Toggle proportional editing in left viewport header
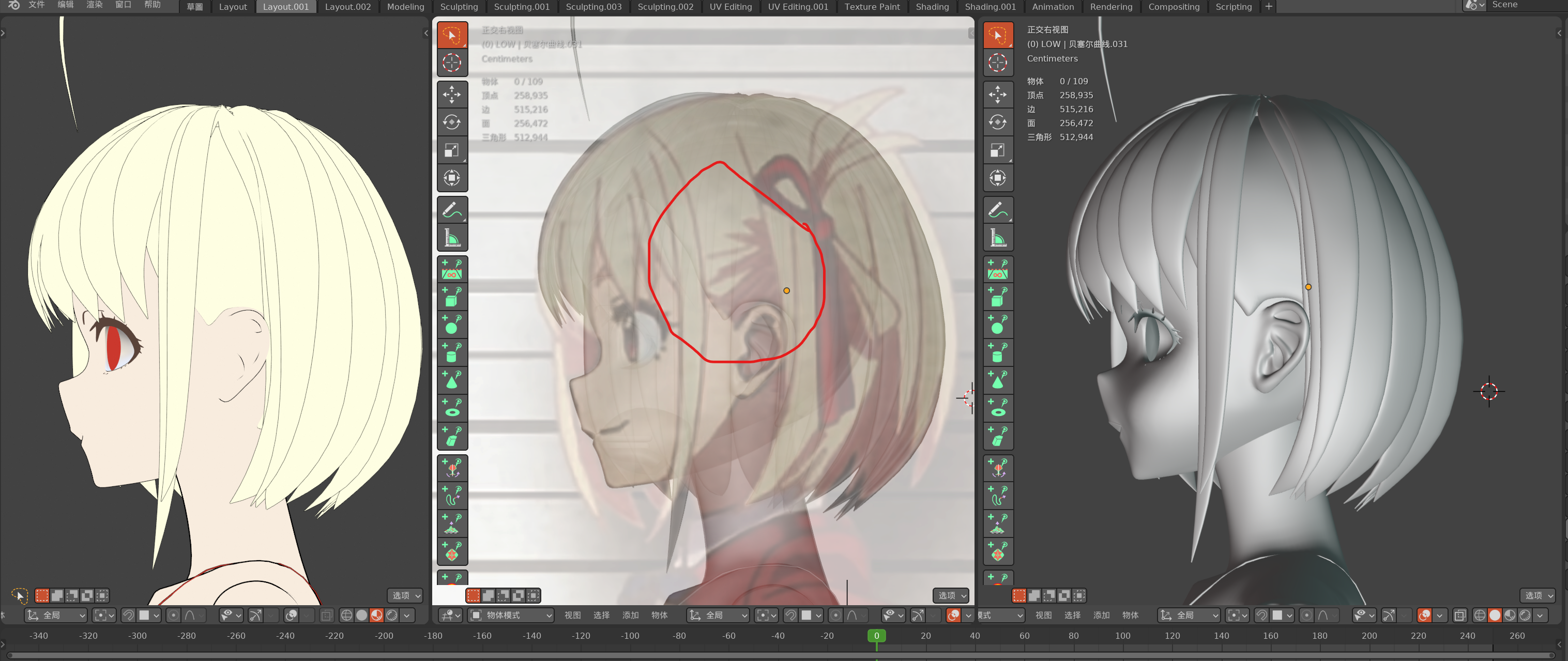The height and width of the screenshot is (661, 1568). (x=174, y=616)
